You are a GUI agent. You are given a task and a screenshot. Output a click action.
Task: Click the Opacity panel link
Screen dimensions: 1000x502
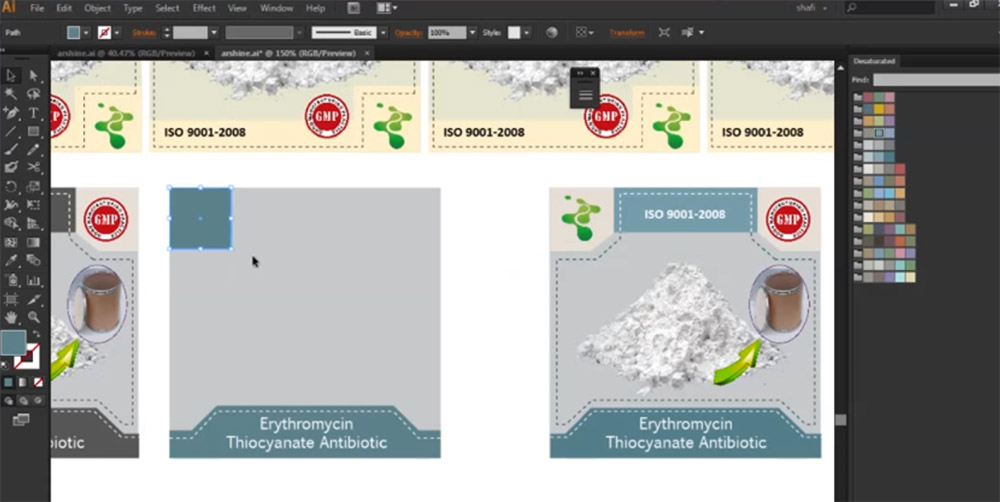click(x=409, y=33)
